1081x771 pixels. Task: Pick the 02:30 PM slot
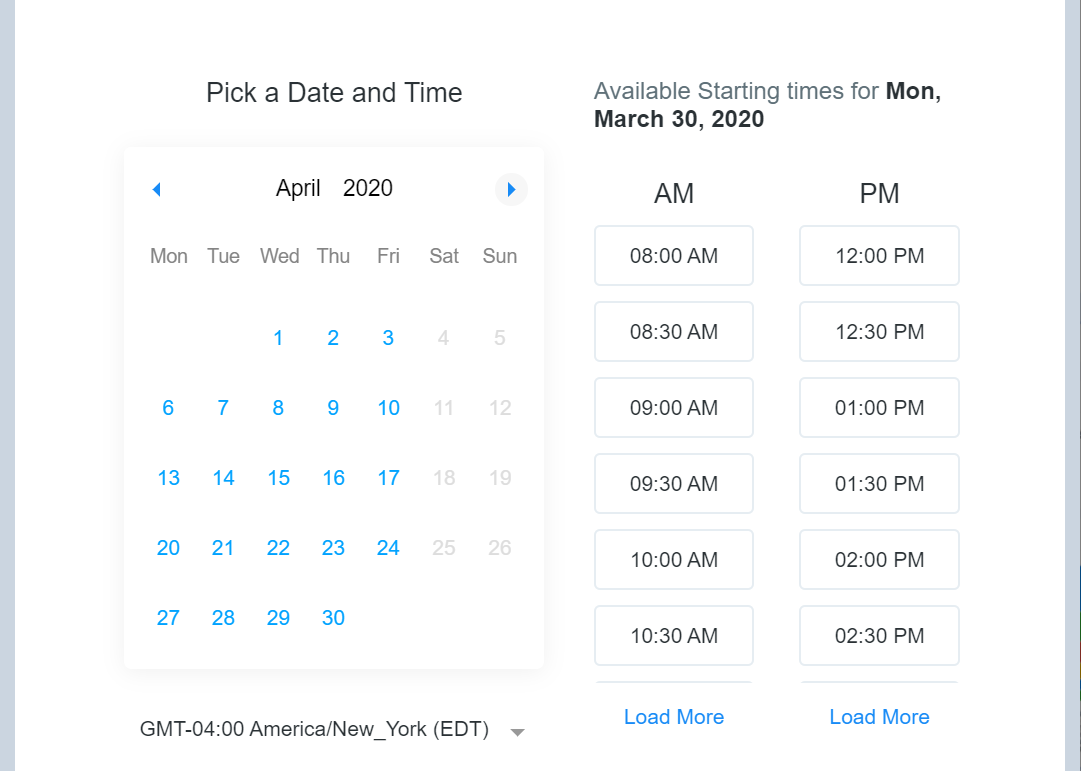[x=879, y=636]
